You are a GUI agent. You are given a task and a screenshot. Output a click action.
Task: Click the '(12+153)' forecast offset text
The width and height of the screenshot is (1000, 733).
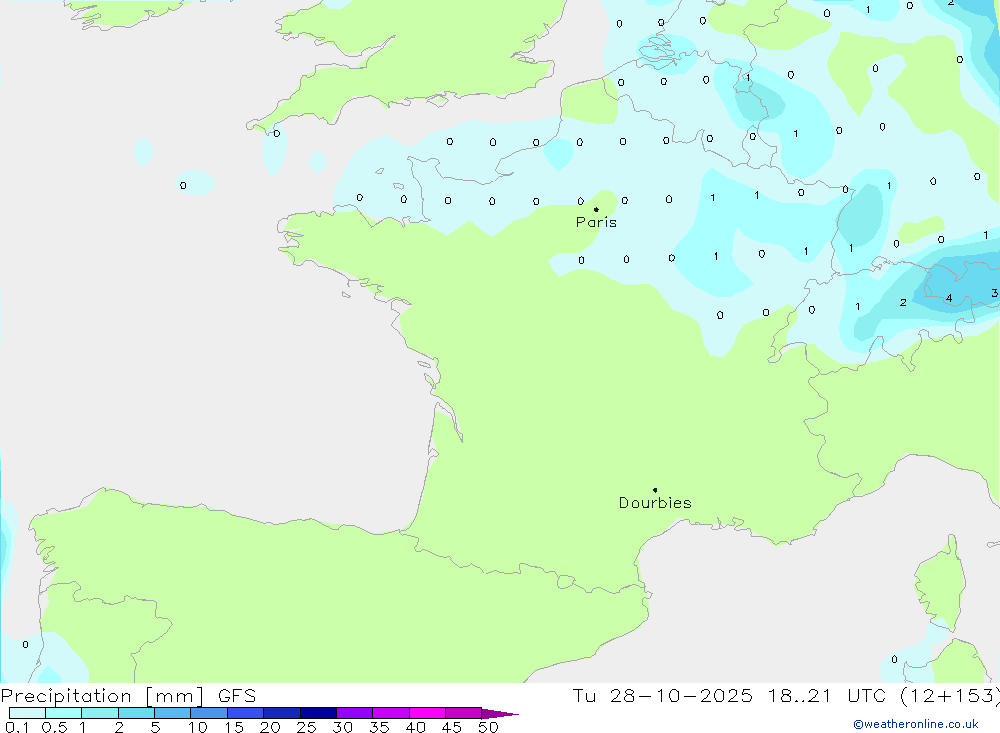[x=950, y=696]
